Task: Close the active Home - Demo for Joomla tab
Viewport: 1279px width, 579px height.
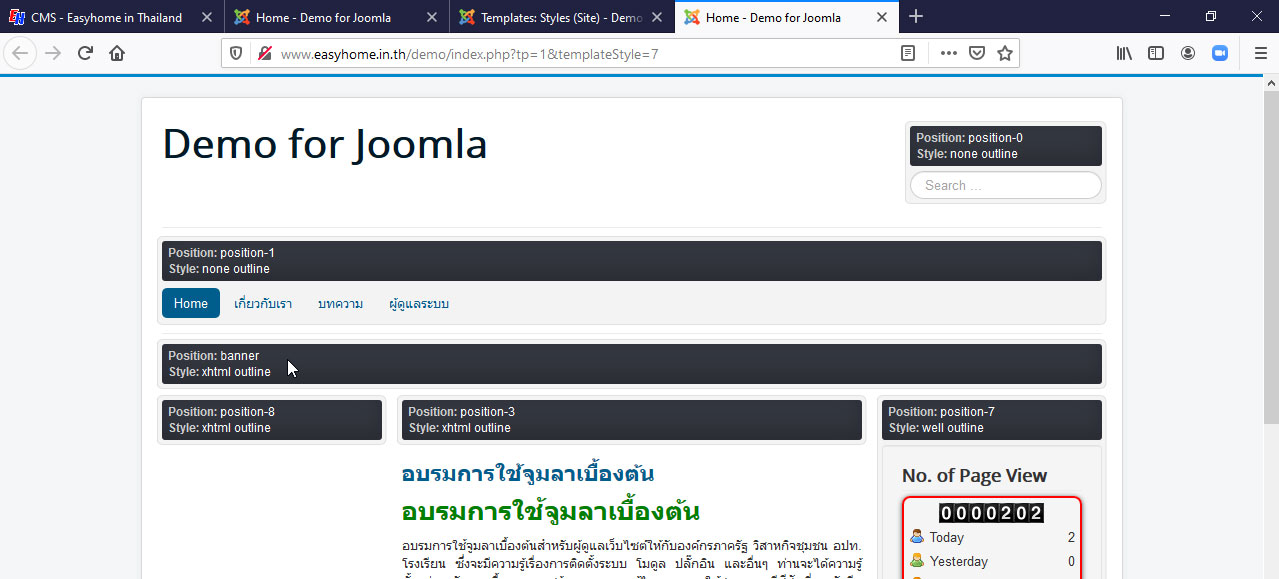Action: point(881,17)
